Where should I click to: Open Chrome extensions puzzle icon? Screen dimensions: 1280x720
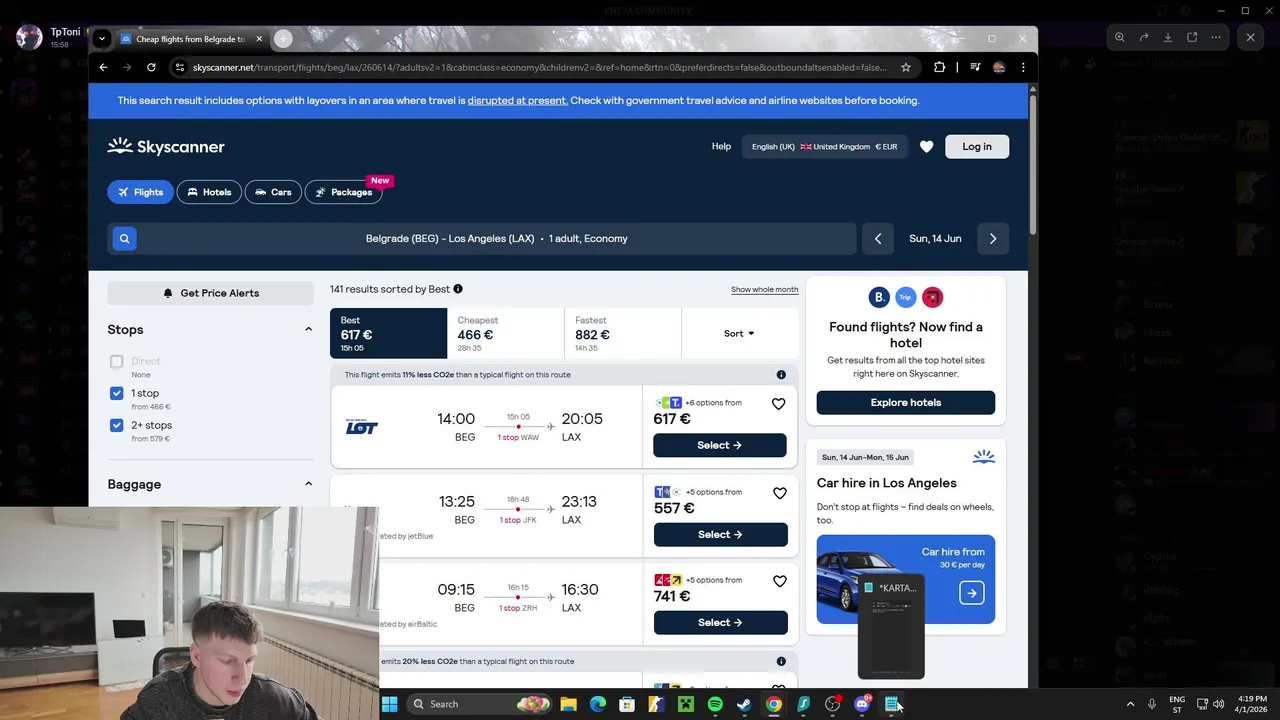[939, 67]
